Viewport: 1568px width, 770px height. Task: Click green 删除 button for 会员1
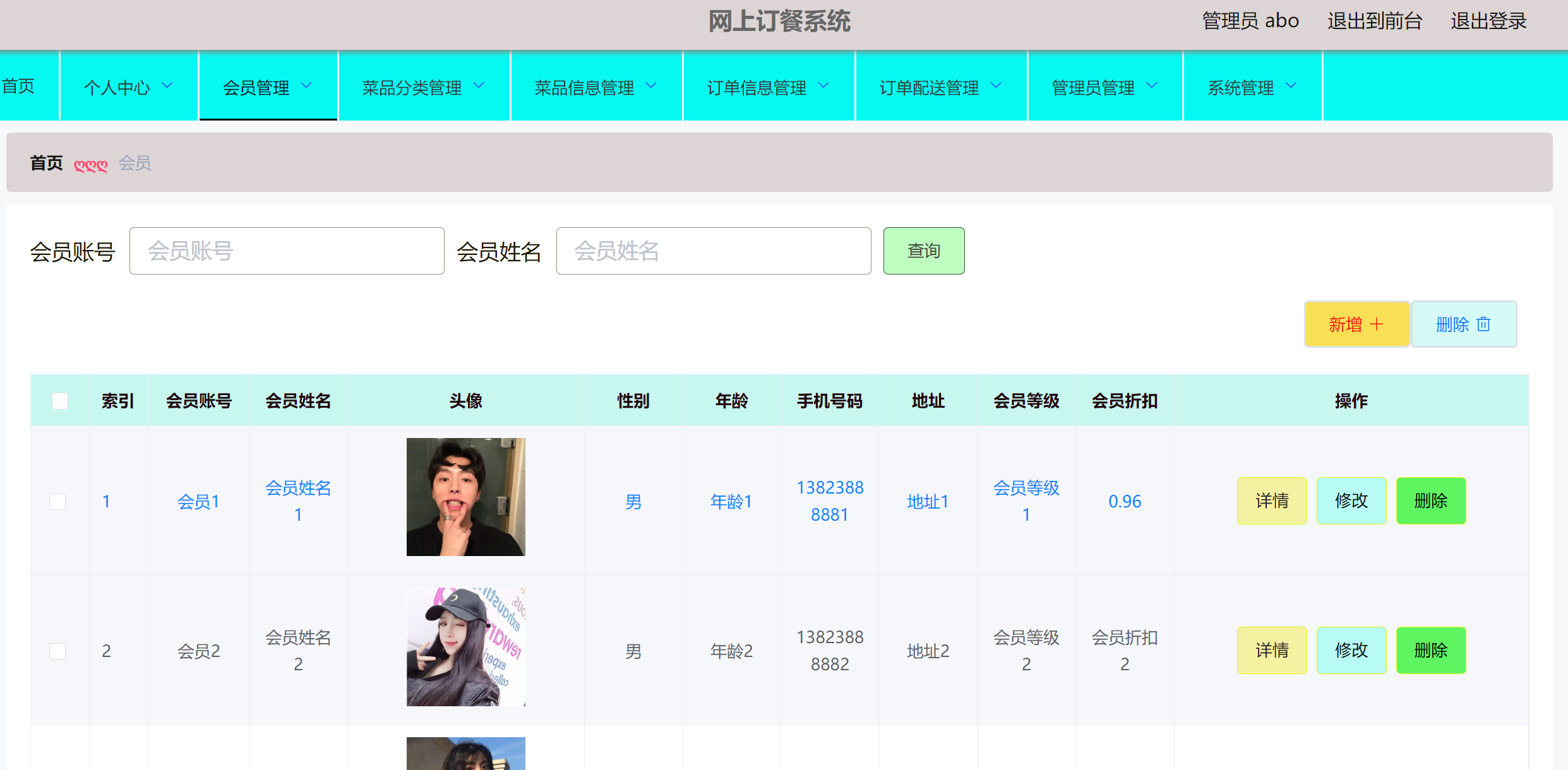[1430, 500]
